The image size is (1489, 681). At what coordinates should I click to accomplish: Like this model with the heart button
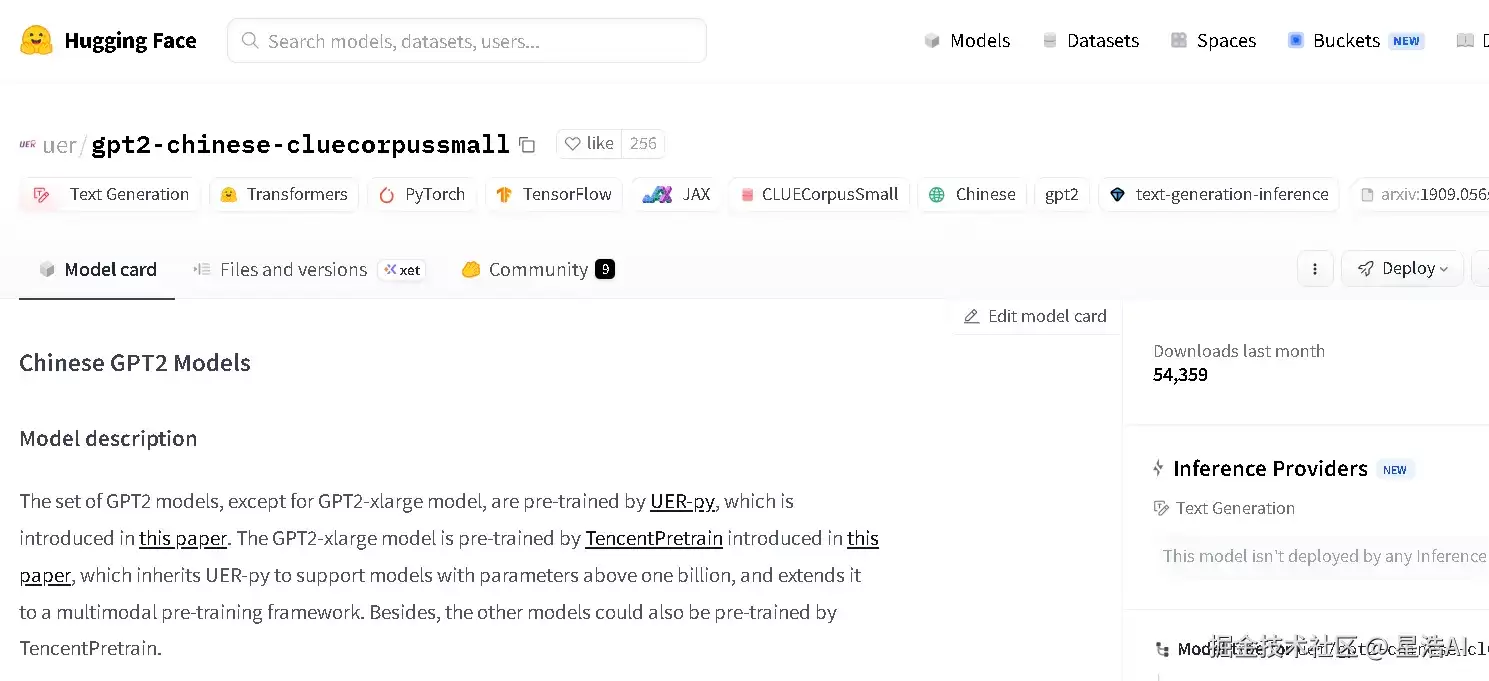point(589,144)
